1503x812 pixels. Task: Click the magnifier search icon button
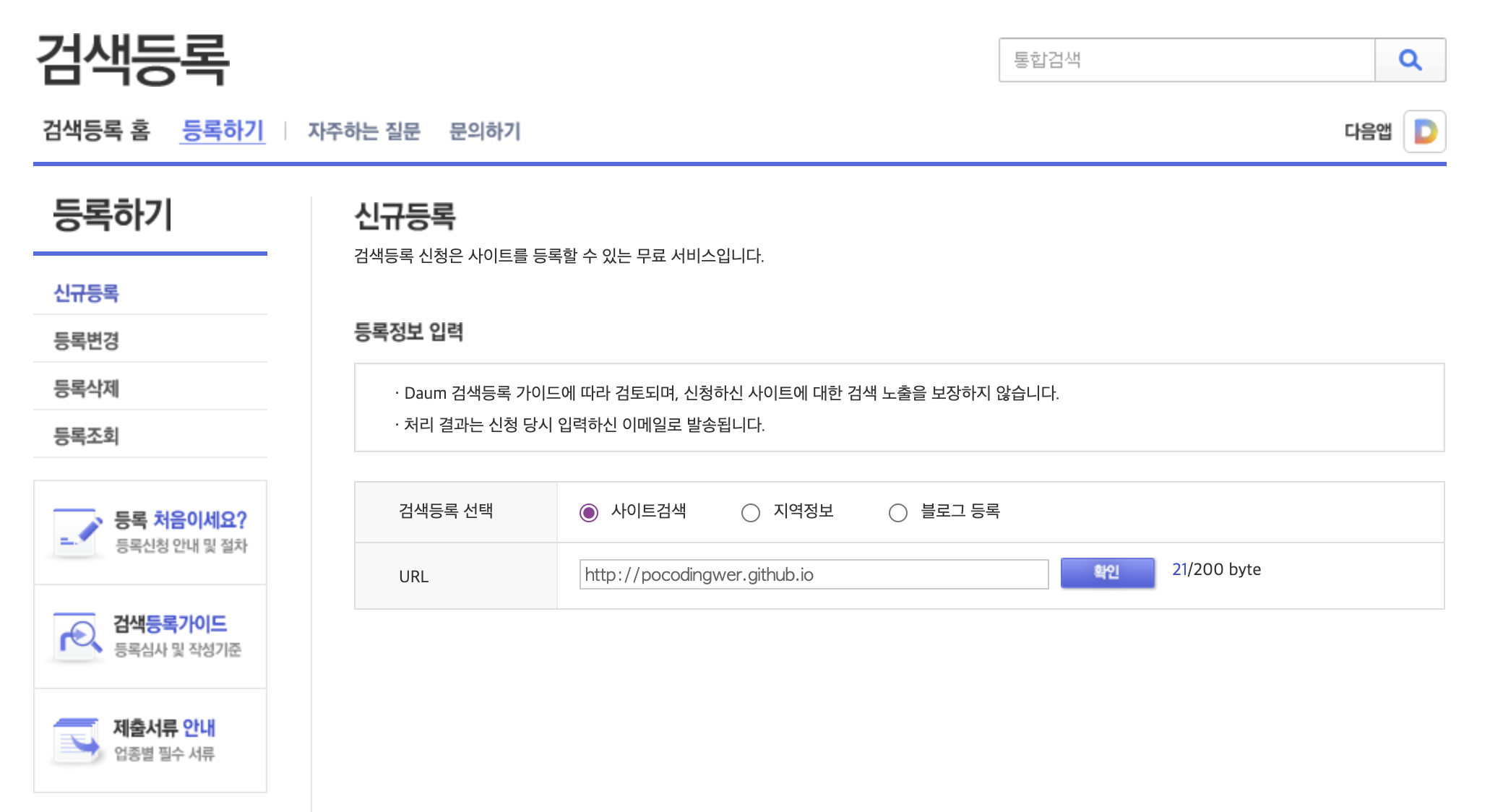point(1409,60)
